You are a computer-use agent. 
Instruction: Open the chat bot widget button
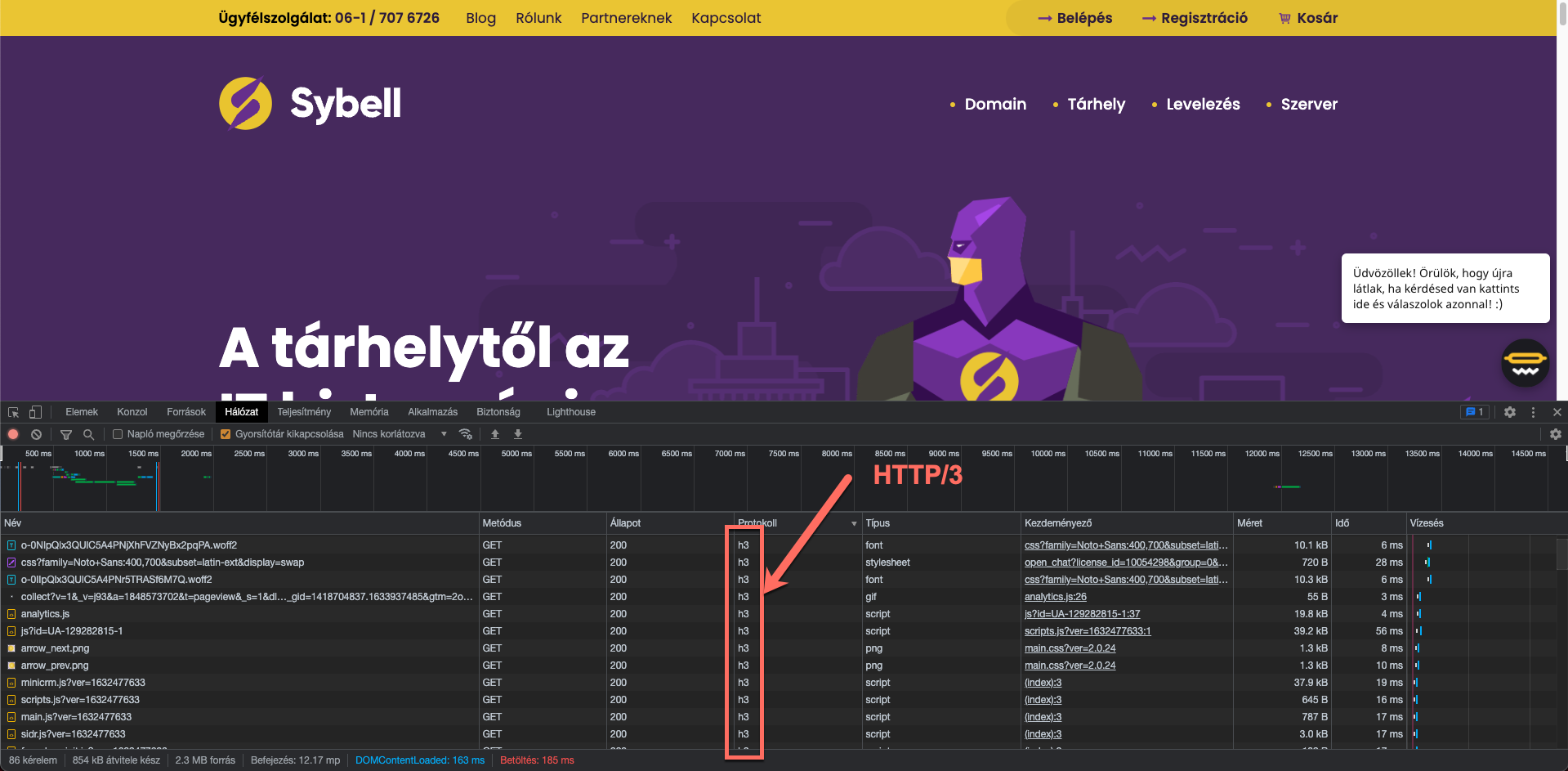click(1525, 363)
